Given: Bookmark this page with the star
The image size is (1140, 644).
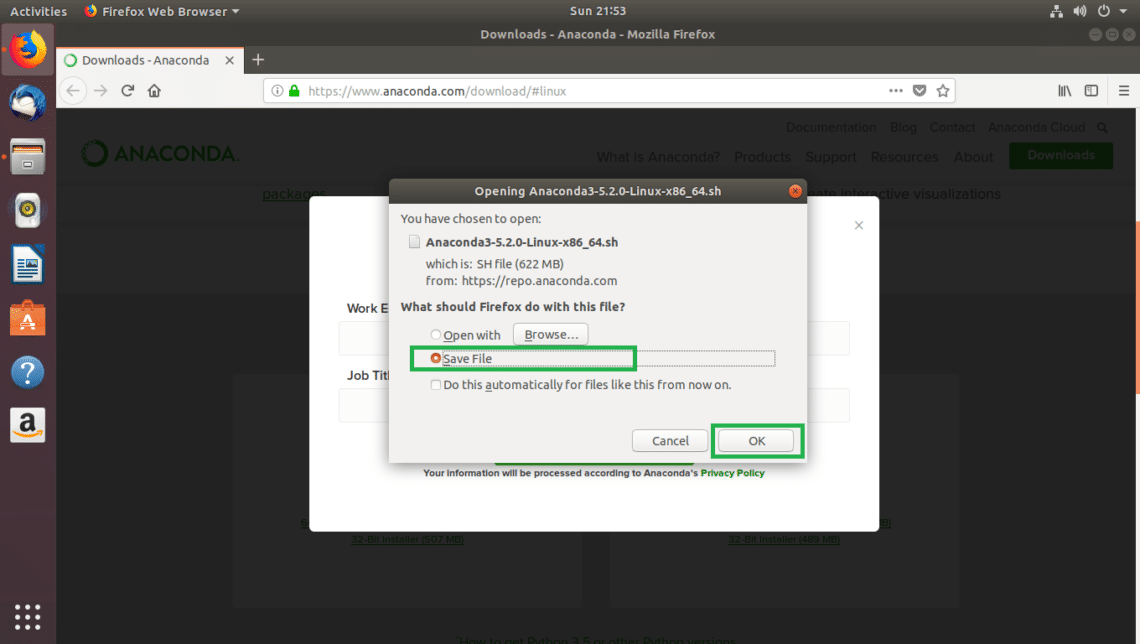Looking at the screenshot, I should click(943, 91).
